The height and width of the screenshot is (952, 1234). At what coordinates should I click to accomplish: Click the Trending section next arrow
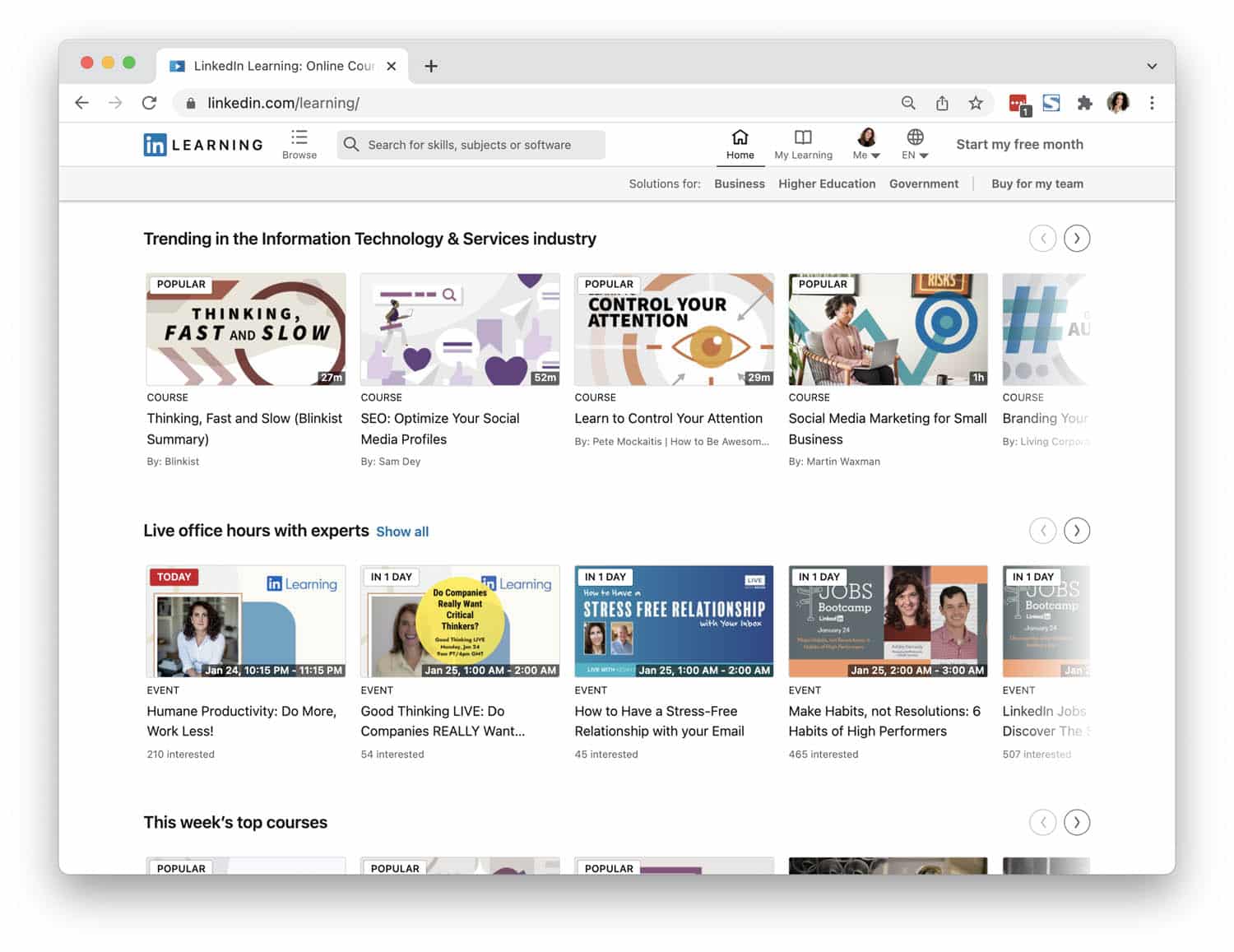click(x=1077, y=239)
